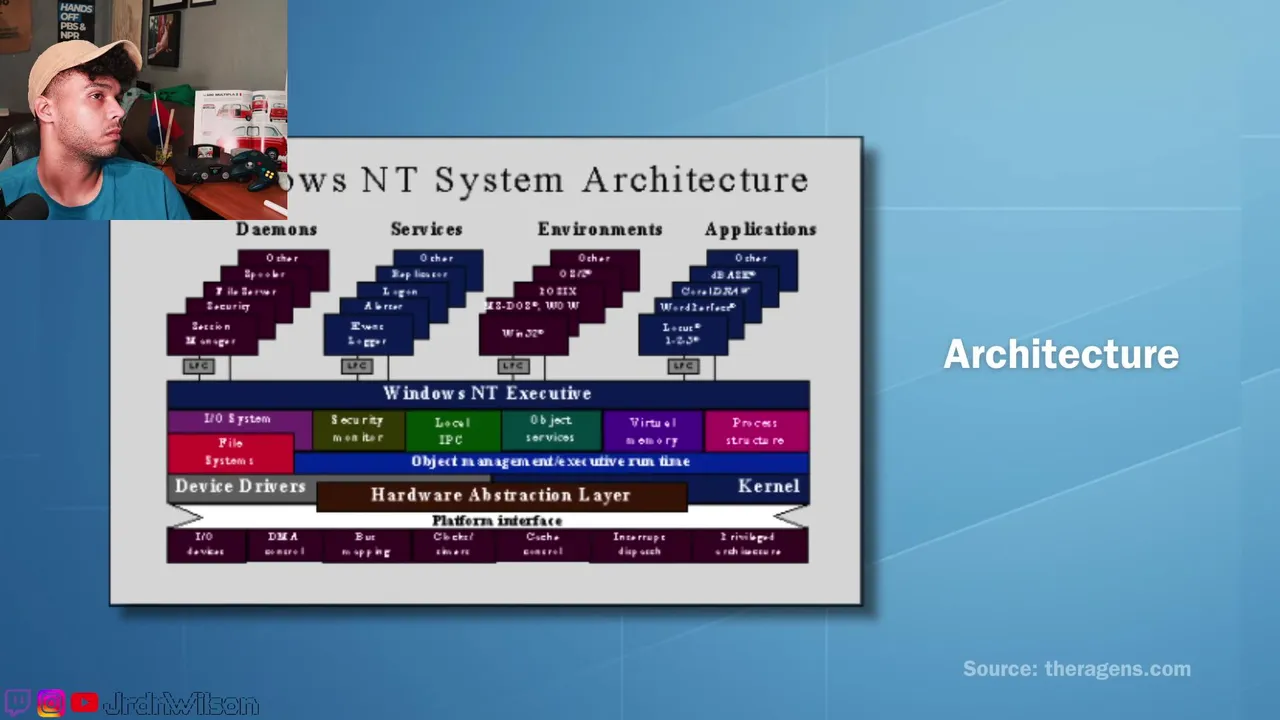Image resolution: width=1280 pixels, height=720 pixels.
Task: Click the "Kernel" label
Action: (769, 487)
